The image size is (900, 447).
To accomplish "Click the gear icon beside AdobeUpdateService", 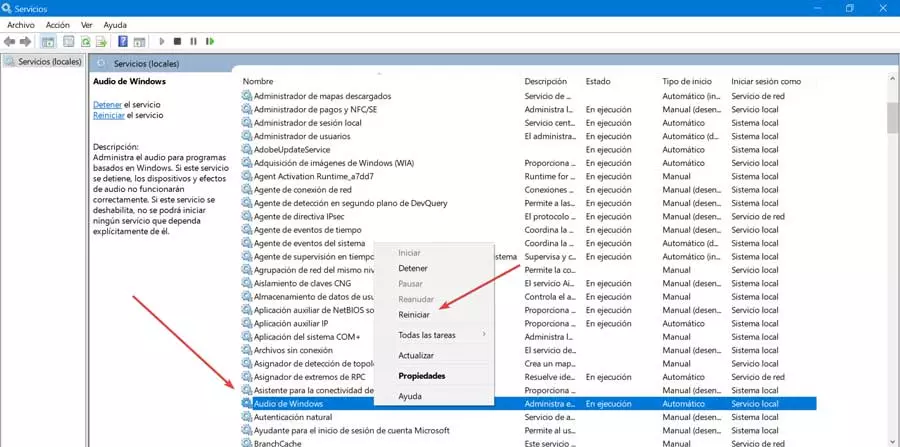I will (x=247, y=150).
